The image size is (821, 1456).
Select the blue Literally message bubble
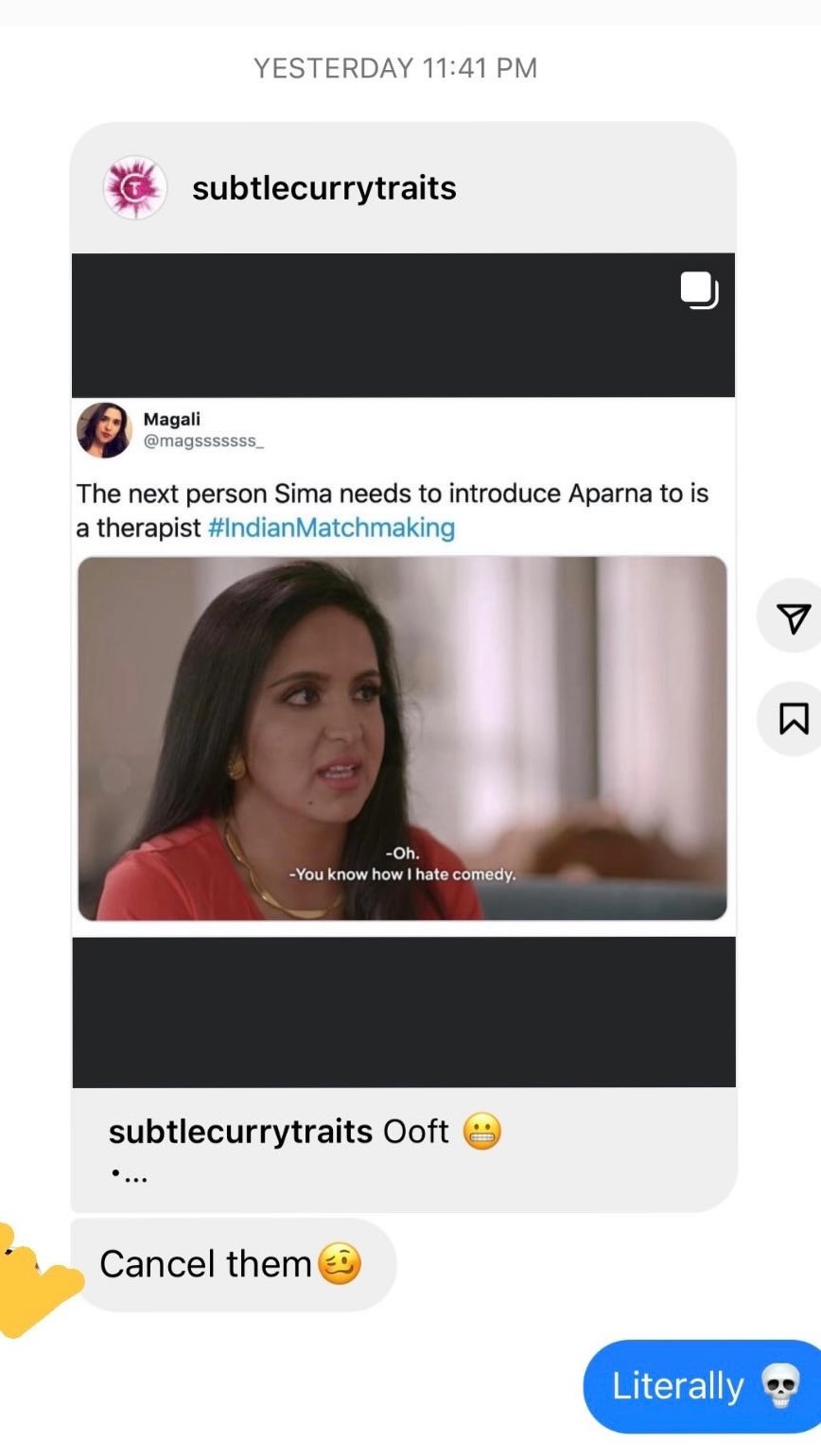702,1387
